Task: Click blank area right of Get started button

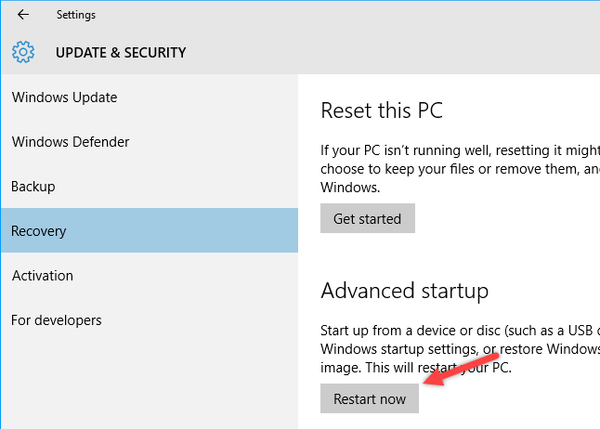Action: 500,219
